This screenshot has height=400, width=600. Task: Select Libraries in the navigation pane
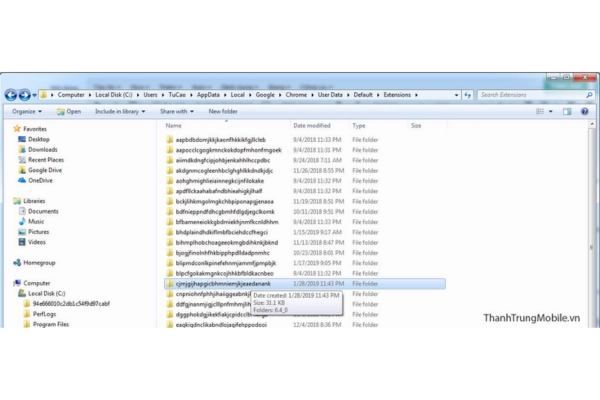[x=34, y=201]
